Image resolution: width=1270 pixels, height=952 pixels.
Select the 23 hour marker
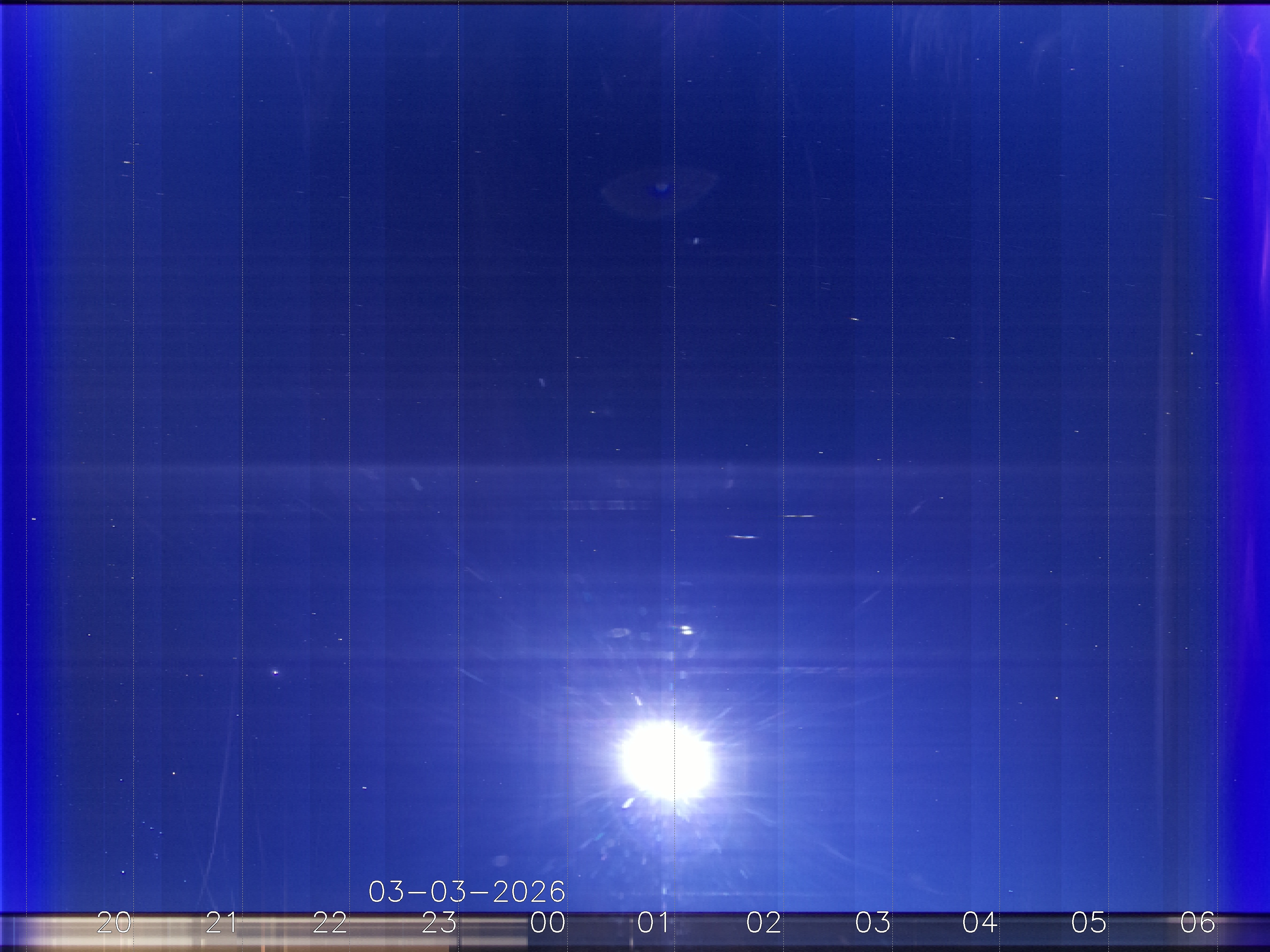coord(439,923)
